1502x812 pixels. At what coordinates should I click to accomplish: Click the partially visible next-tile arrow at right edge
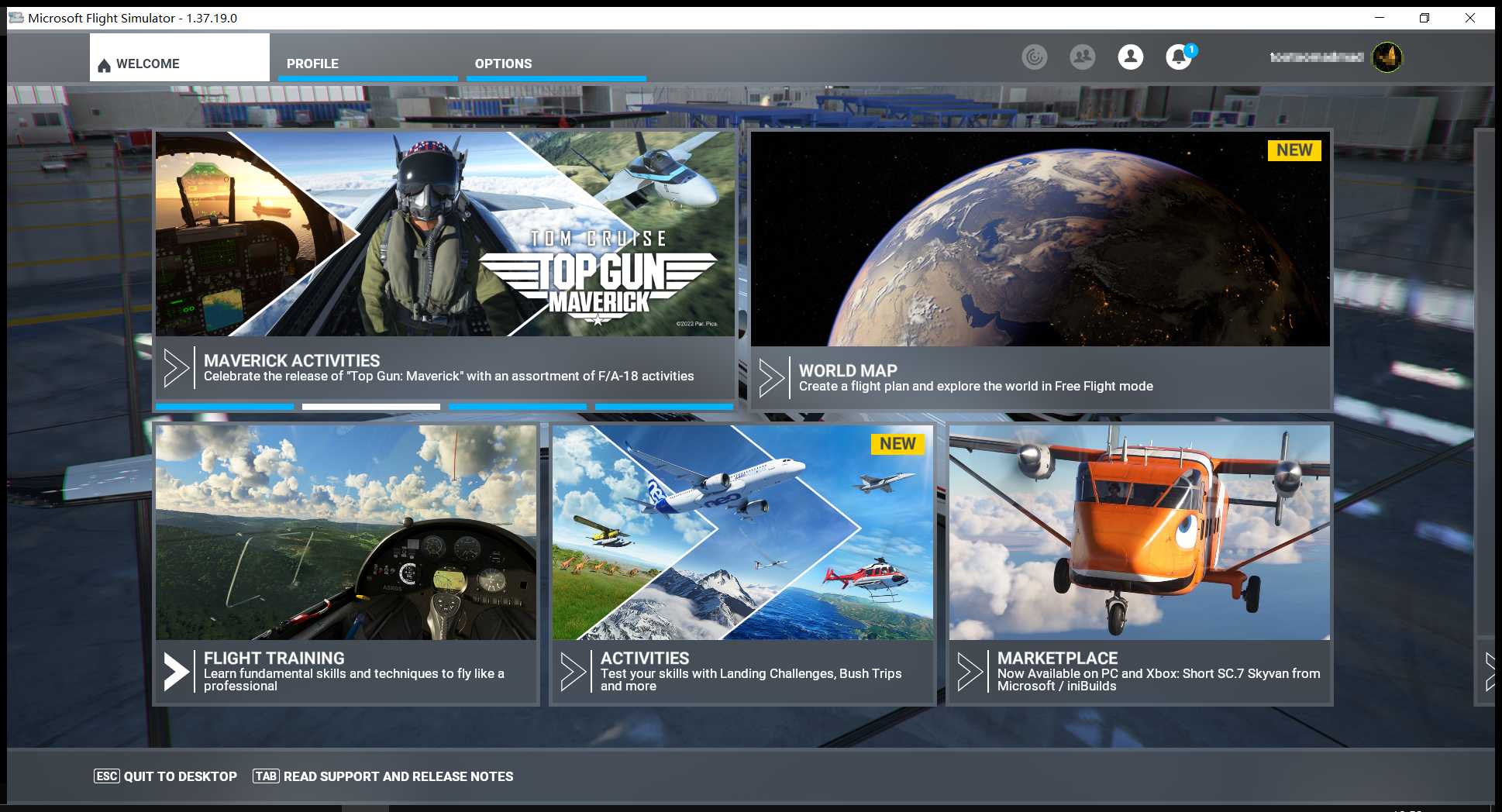[1489, 672]
